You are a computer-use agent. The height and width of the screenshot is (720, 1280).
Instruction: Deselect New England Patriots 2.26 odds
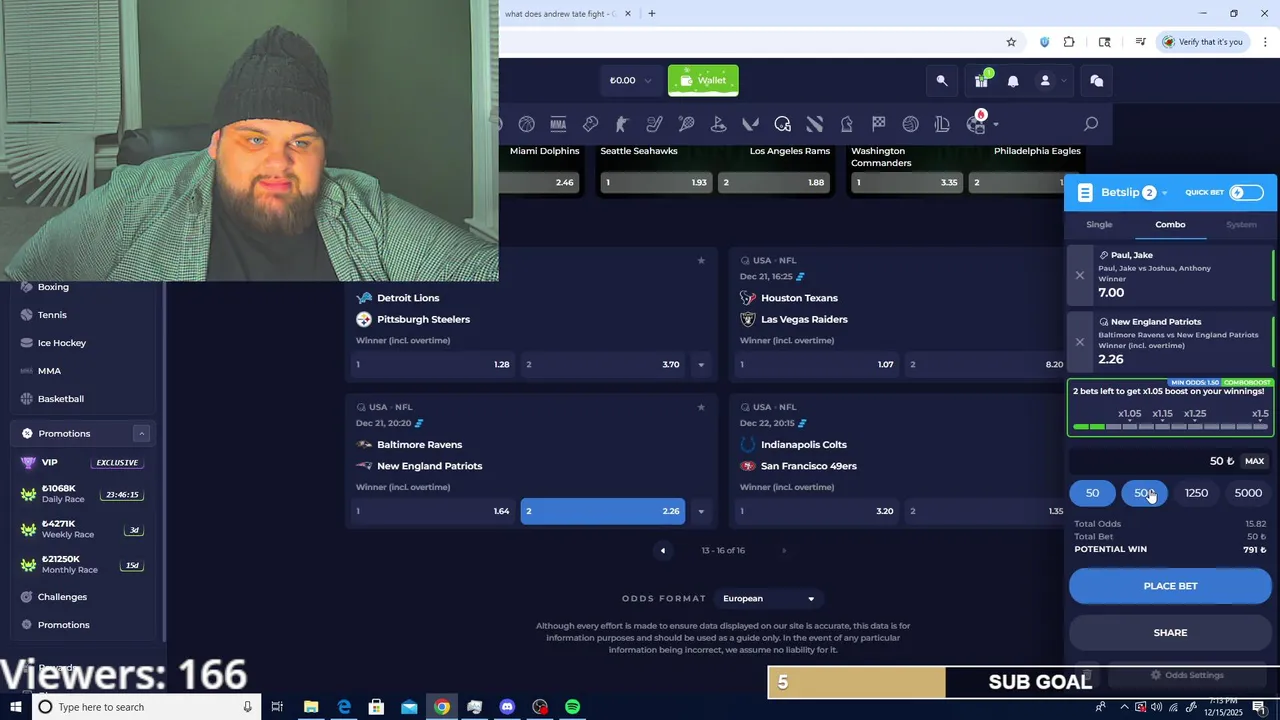602,511
